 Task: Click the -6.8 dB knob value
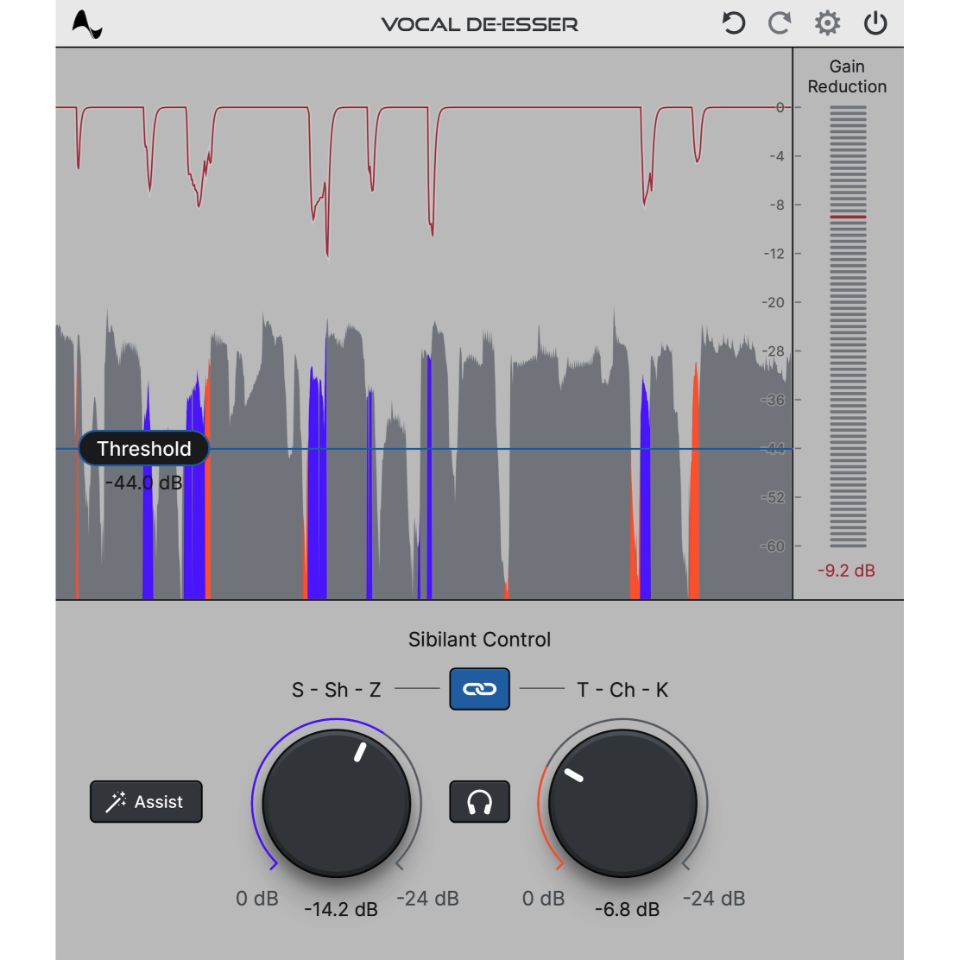point(627,909)
